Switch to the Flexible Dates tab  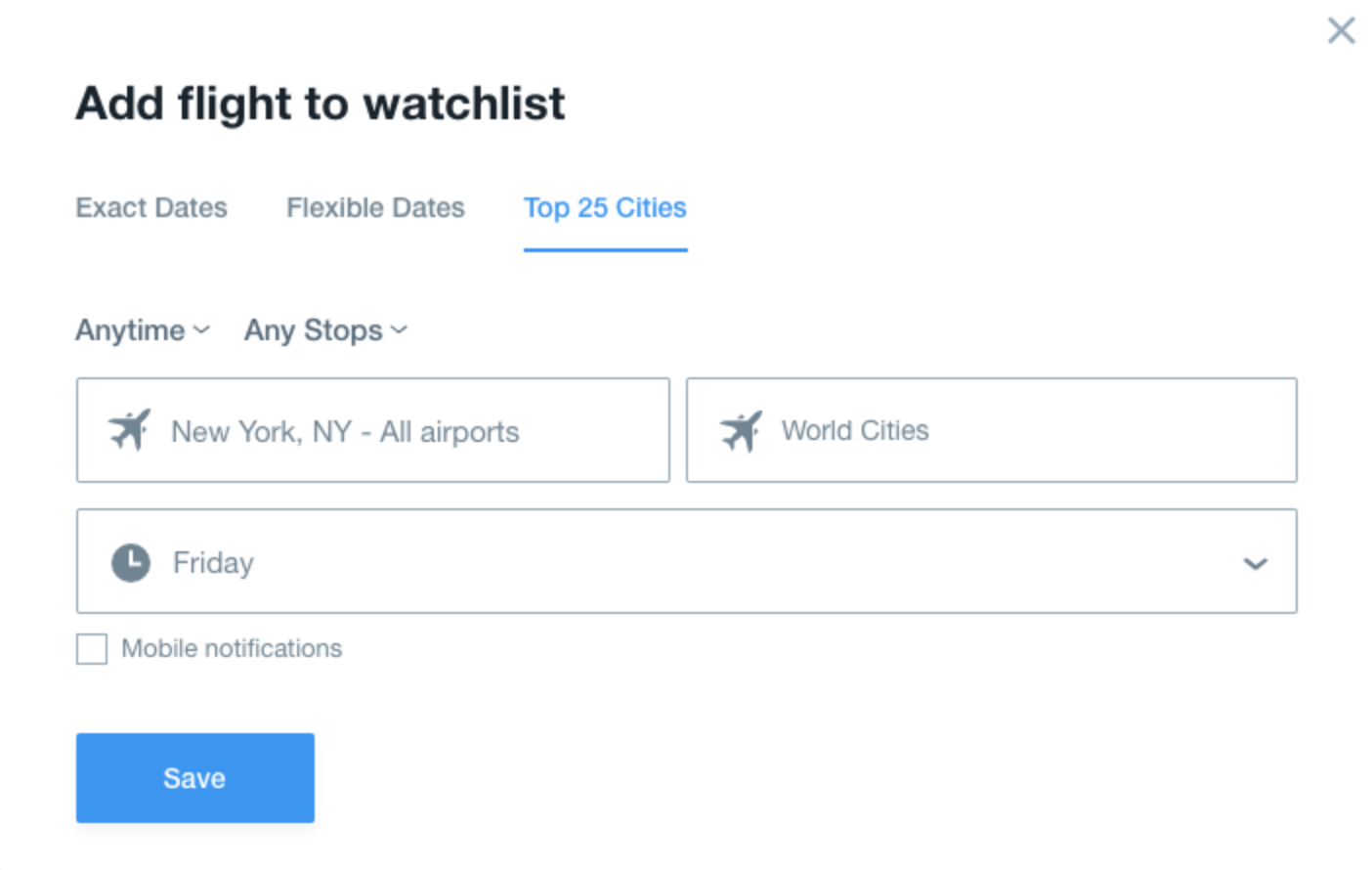tap(375, 207)
